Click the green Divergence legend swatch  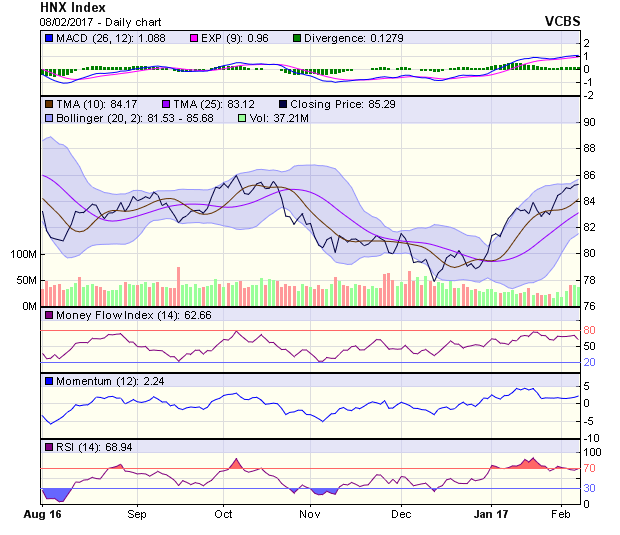296,39
